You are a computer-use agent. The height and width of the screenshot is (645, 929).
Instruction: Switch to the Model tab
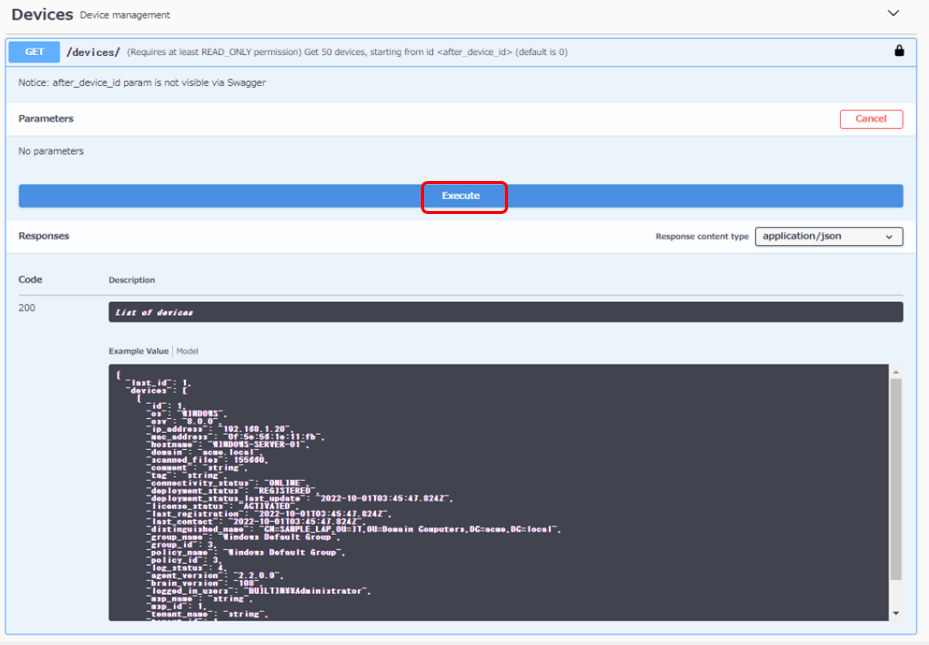click(187, 351)
